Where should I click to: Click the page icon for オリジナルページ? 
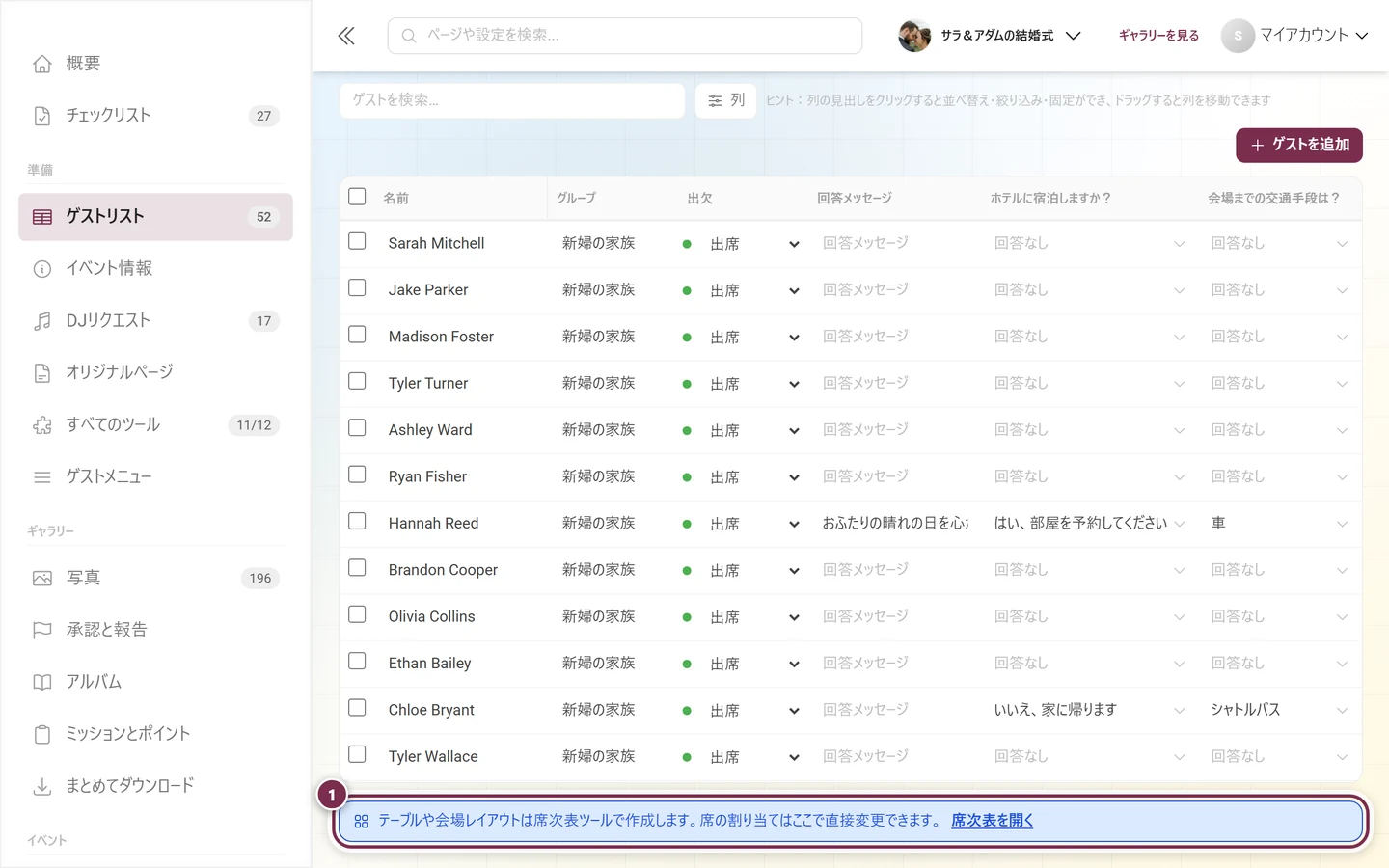(x=42, y=373)
